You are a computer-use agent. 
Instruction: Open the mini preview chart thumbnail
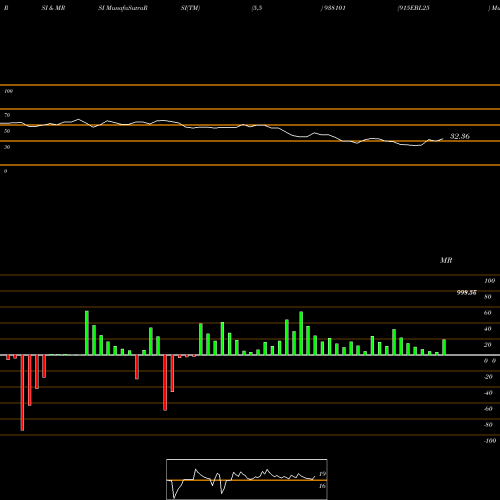tap(247, 479)
